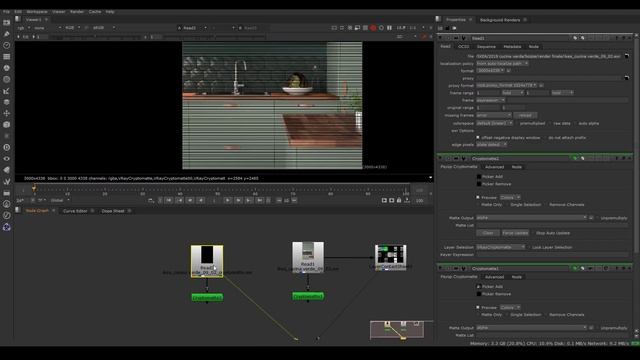Viewport: 640px width, 360px height.
Task: Toggle Single Selection in Cryptomatte2 panel
Action: pos(507,204)
